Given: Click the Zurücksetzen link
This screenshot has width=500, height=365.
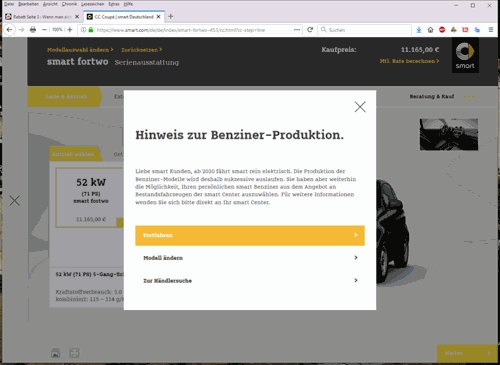Looking at the screenshot, I should pos(141,50).
